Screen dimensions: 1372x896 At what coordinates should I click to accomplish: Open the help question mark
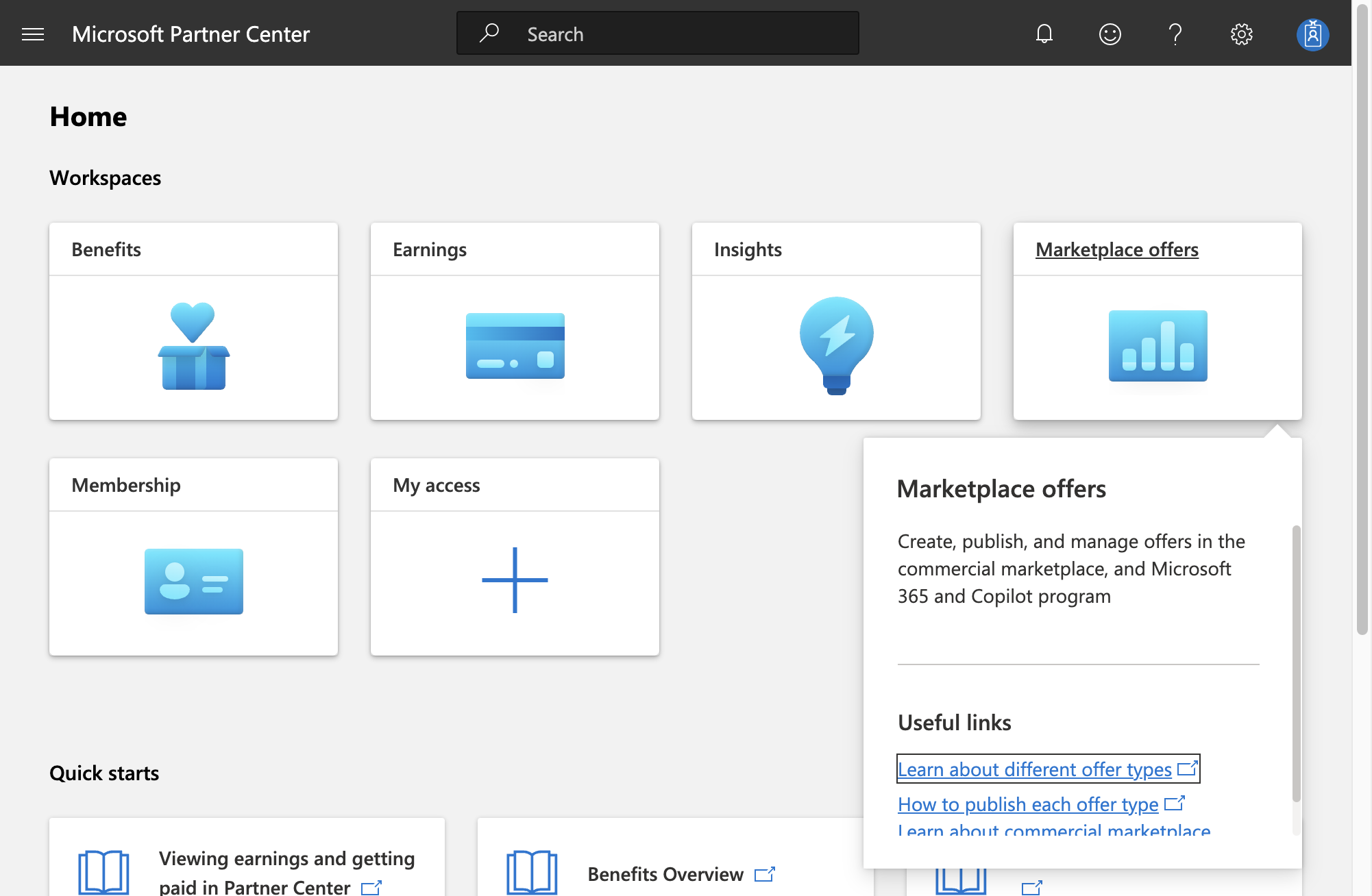1175,34
